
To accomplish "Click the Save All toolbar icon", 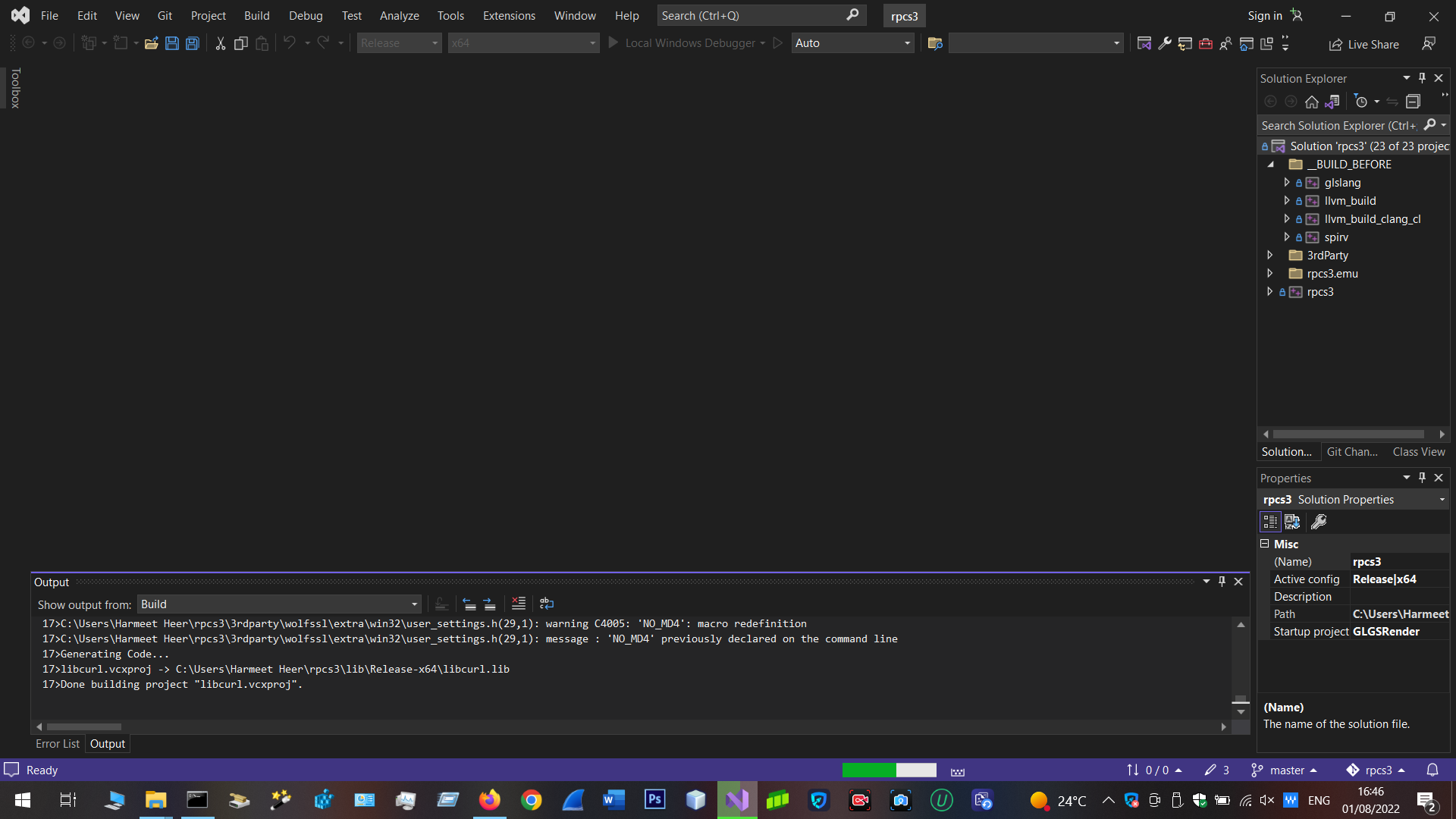I will tap(193, 43).
